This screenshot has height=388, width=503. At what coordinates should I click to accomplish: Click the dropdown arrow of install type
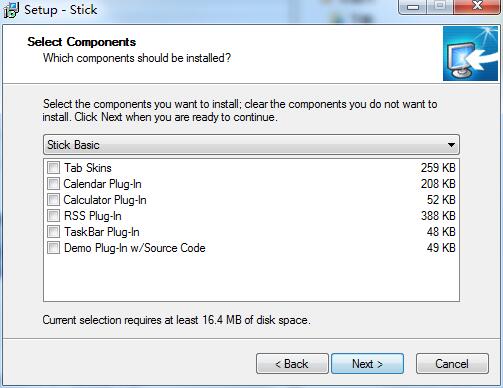[451, 145]
